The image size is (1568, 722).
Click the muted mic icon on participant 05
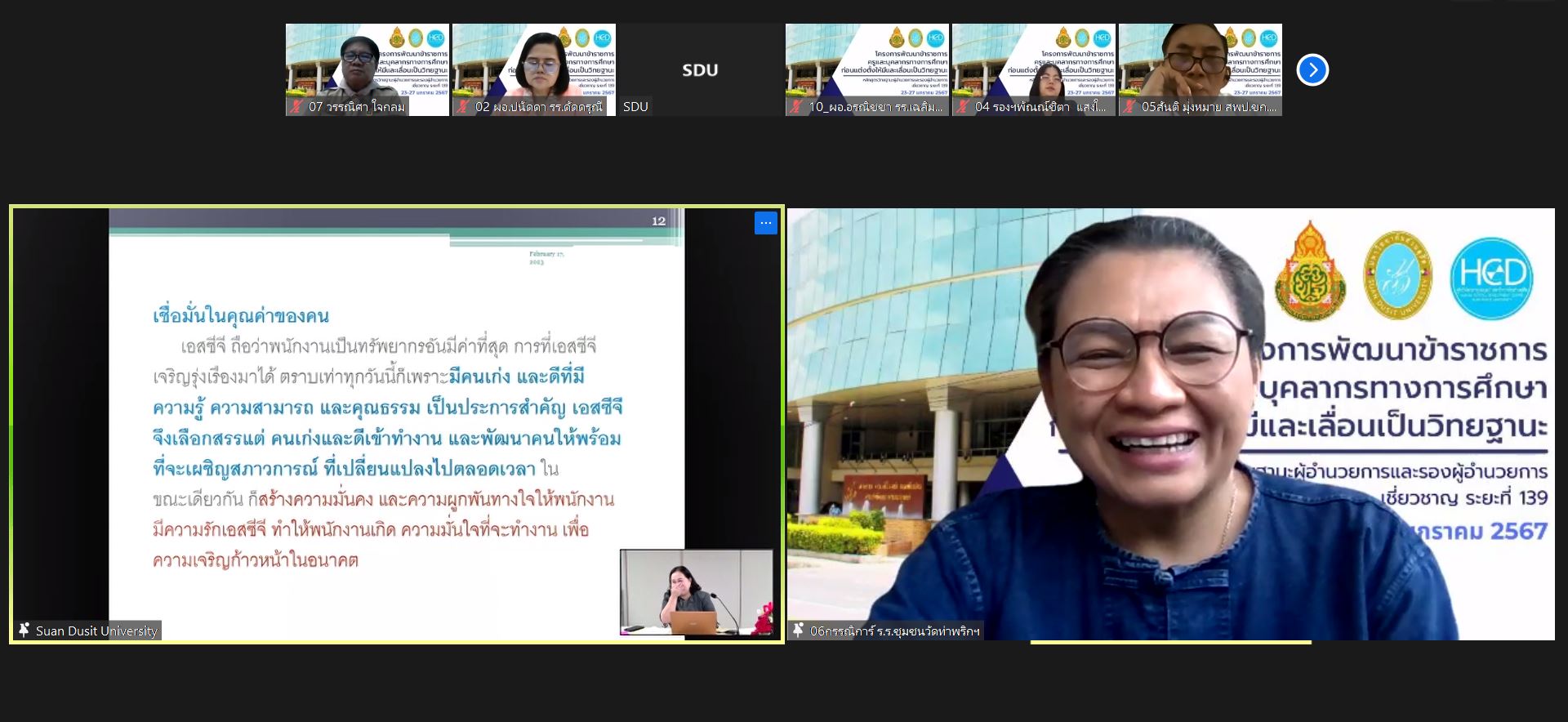[1129, 107]
